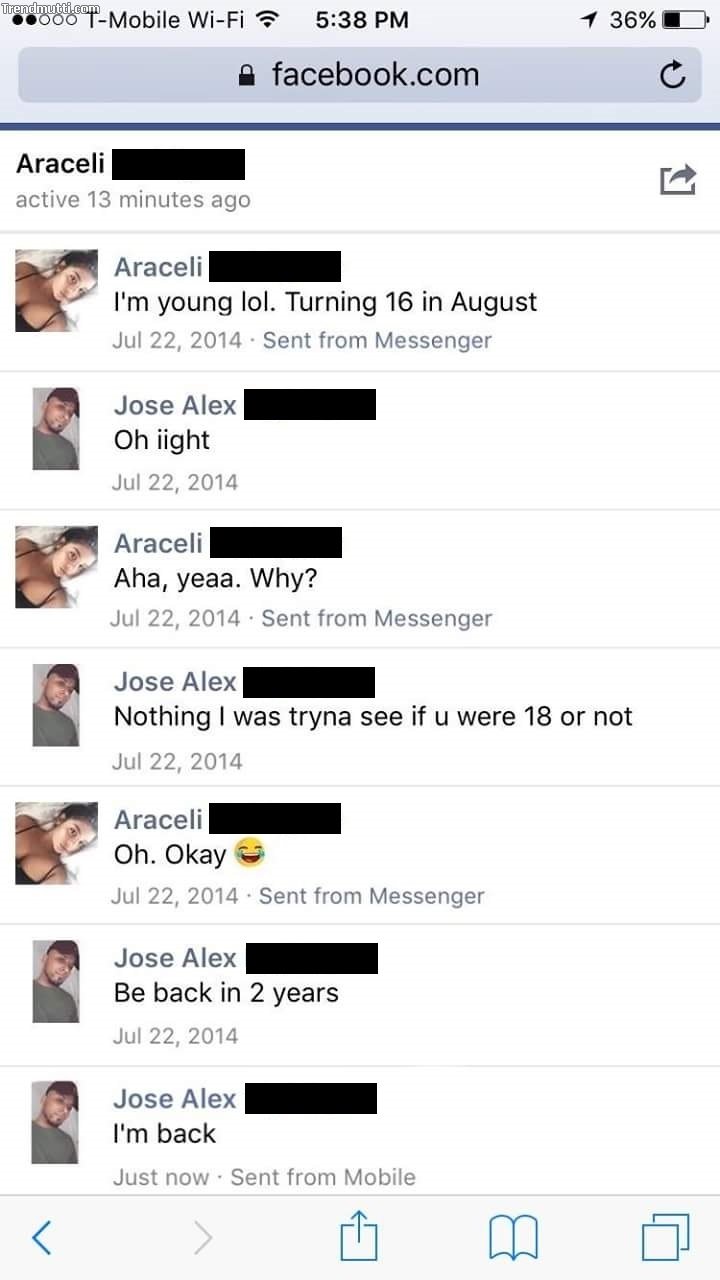The image size is (720, 1280).
Task: Tap the 'Nothing I was tryna see' message
Action: (373, 716)
